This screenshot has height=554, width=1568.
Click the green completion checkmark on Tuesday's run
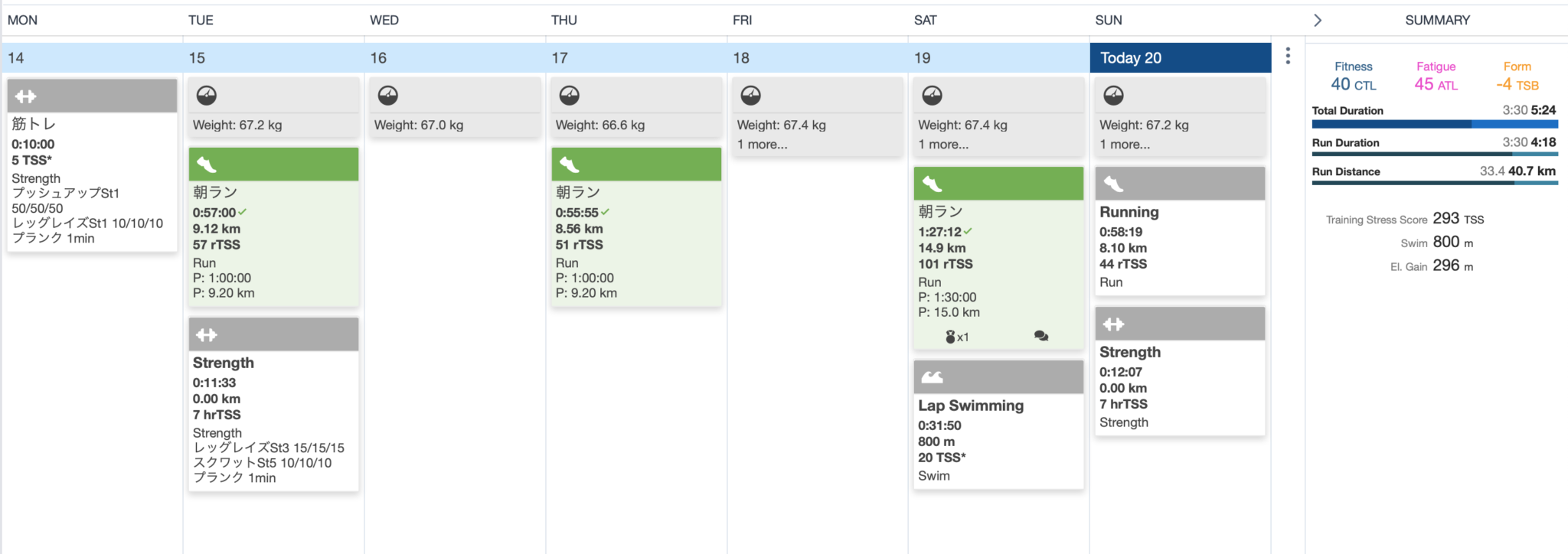pyautogui.click(x=243, y=212)
